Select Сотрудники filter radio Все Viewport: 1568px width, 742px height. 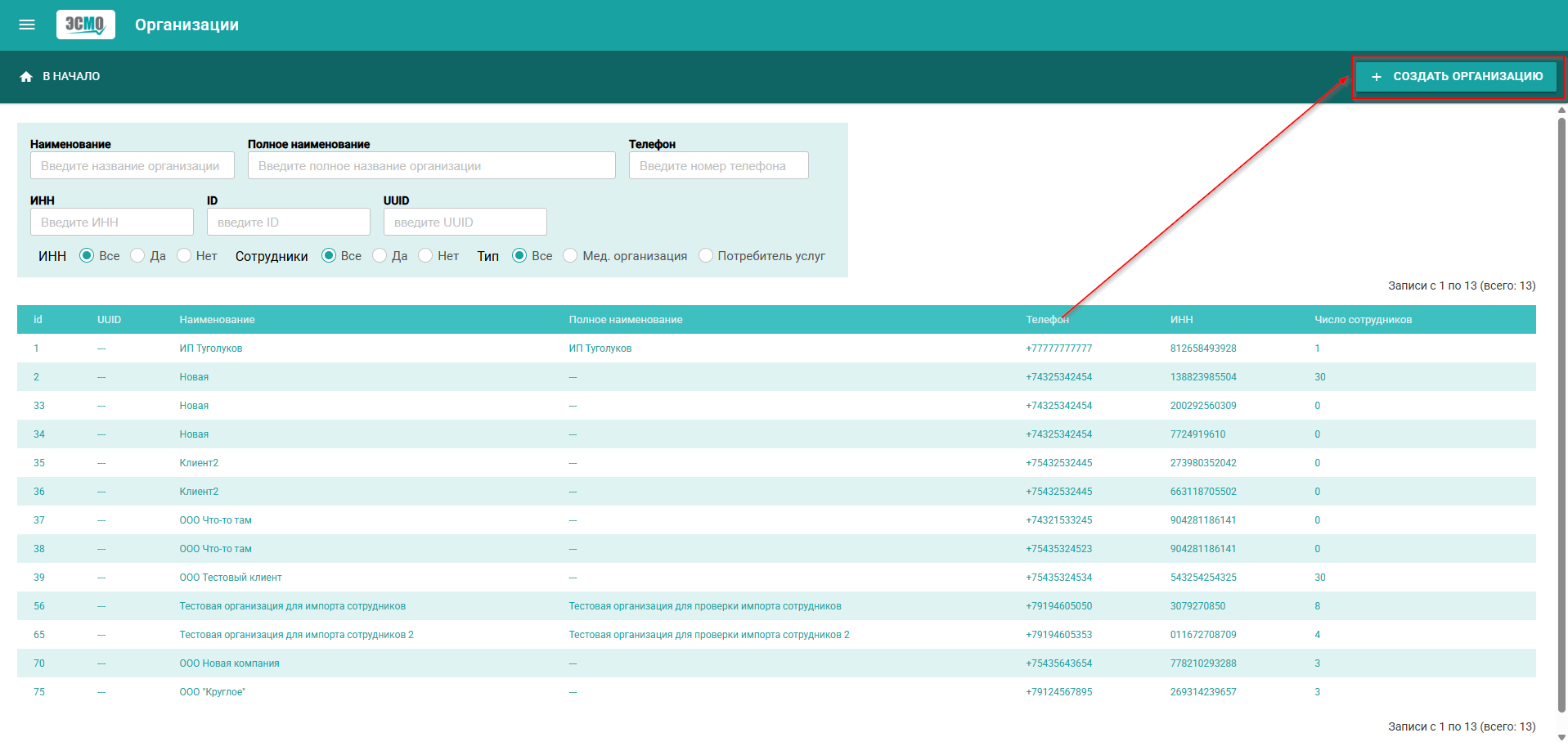click(x=329, y=255)
